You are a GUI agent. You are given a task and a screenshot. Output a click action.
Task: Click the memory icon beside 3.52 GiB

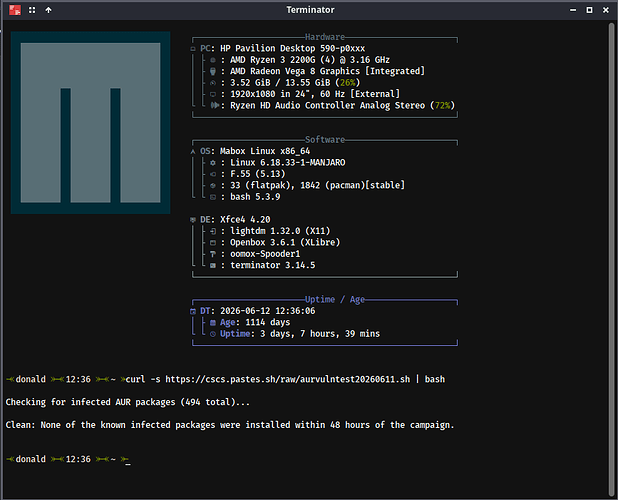(x=213, y=83)
